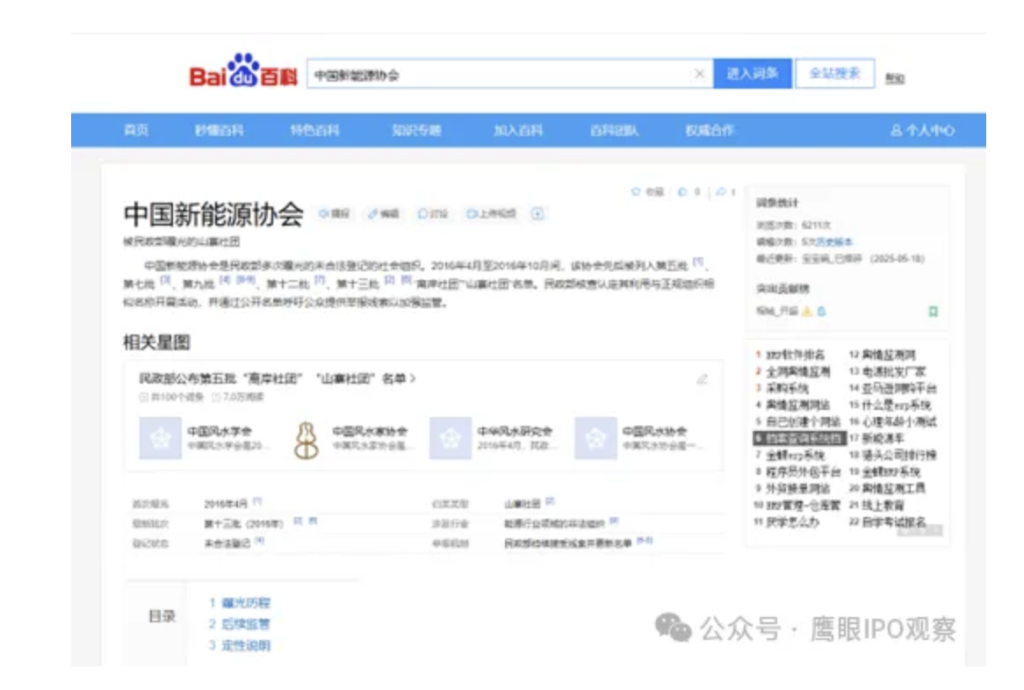This screenshot has height=690, width=1024.
Task: Click the 进入词条 button
Action: tap(752, 74)
